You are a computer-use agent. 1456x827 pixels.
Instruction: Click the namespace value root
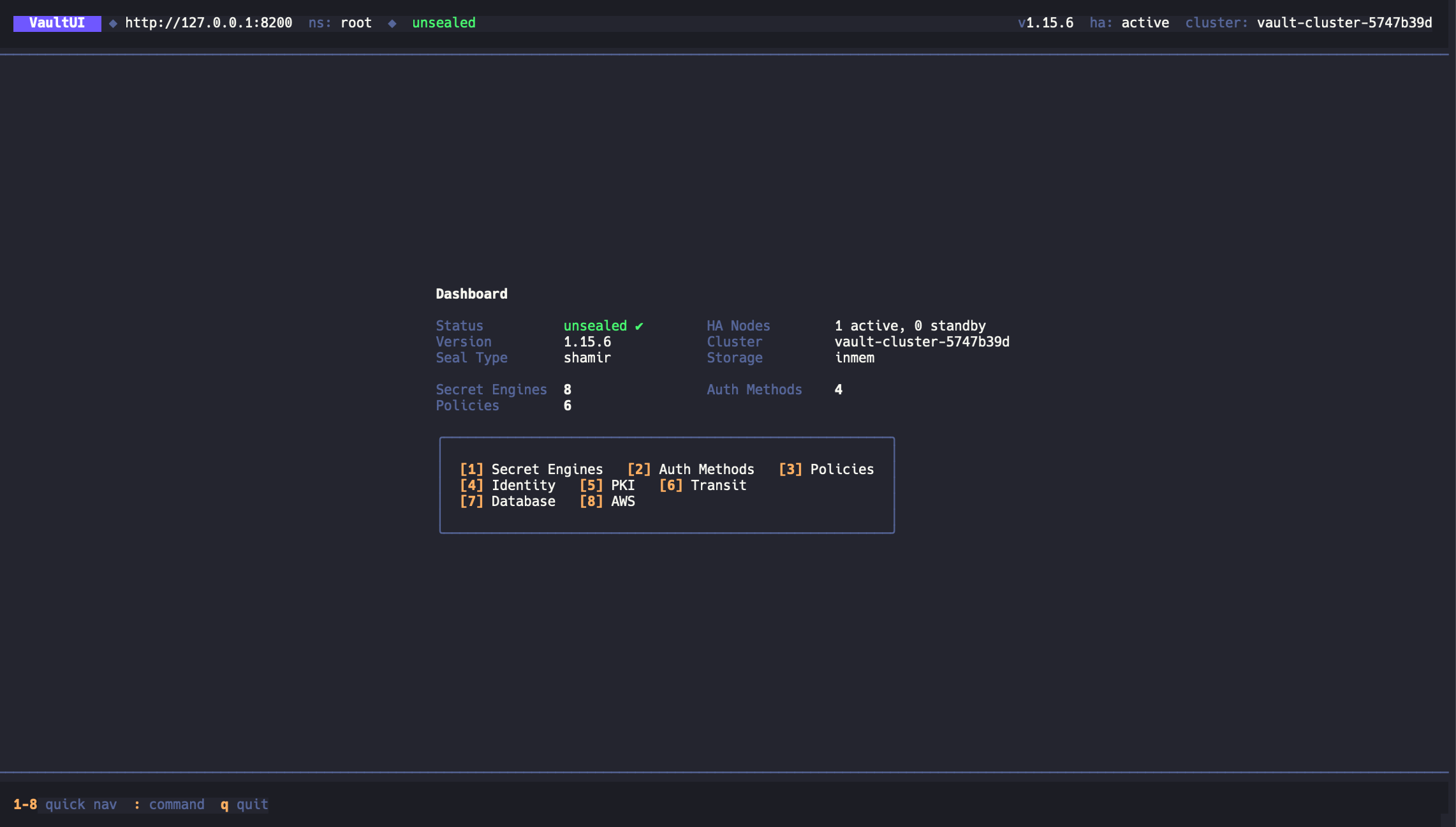(x=356, y=23)
